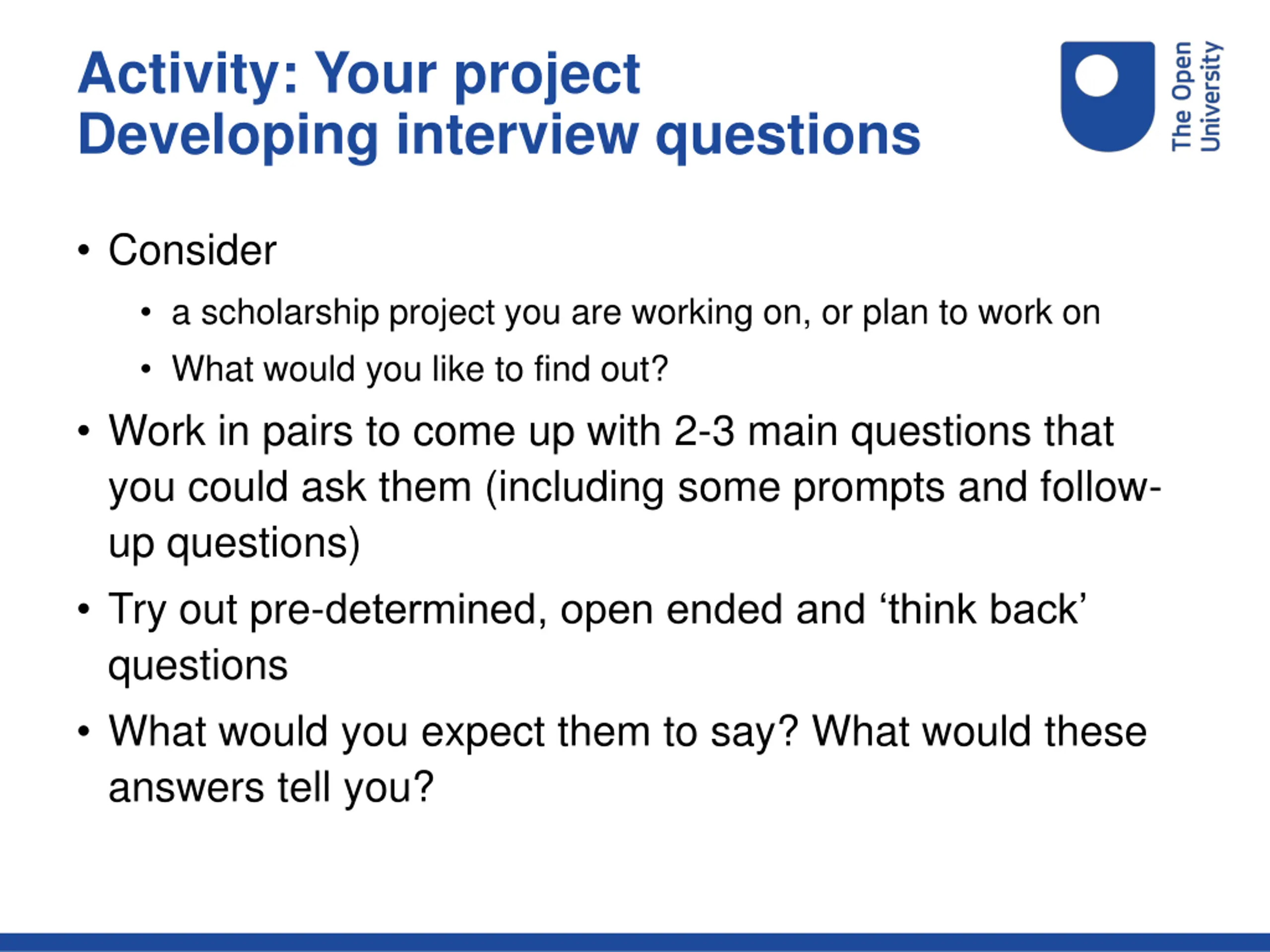Click the sub-bullet marker before 'What would you like'
Image resolution: width=1270 pixels, height=952 pixels.
146,369
